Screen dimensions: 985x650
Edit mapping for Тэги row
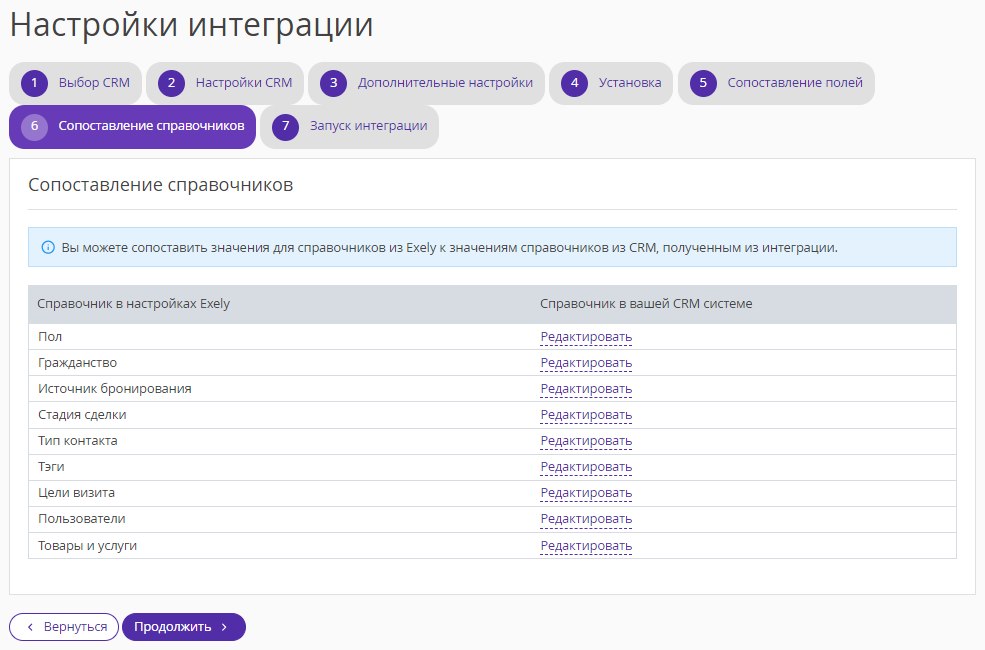click(x=586, y=467)
